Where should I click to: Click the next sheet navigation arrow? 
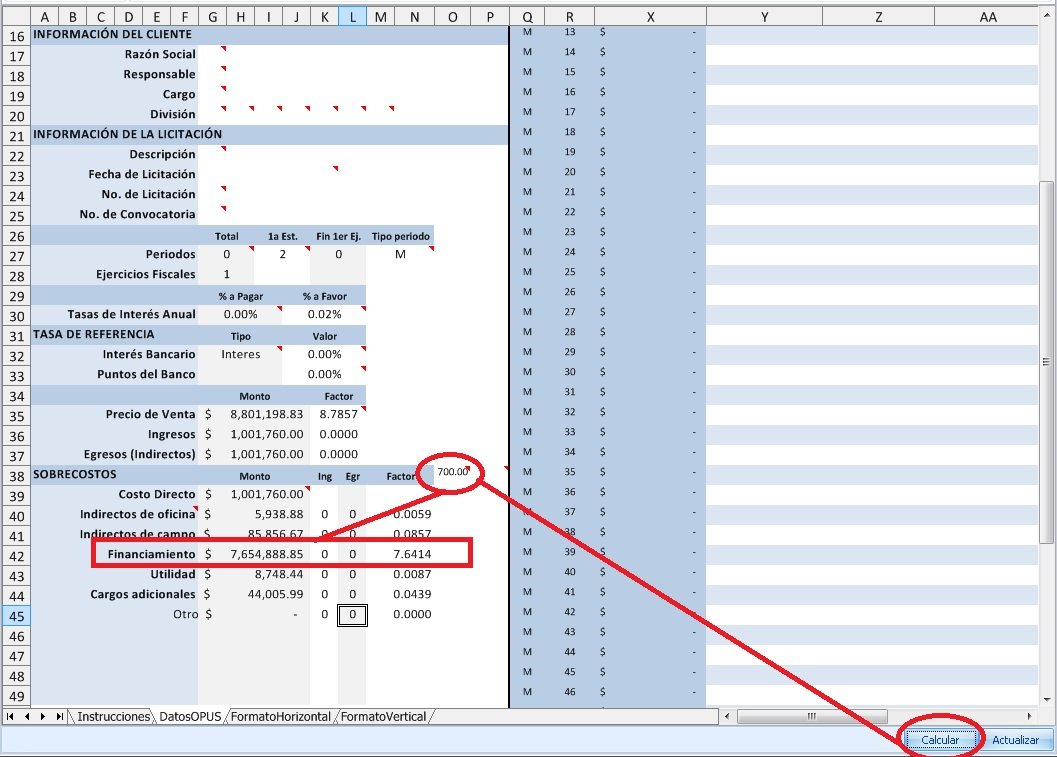point(44,717)
